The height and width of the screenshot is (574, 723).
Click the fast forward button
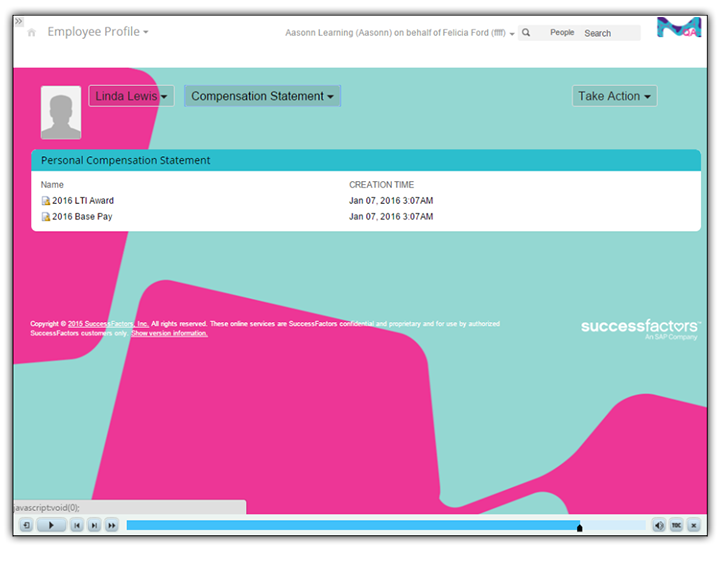tap(111, 525)
